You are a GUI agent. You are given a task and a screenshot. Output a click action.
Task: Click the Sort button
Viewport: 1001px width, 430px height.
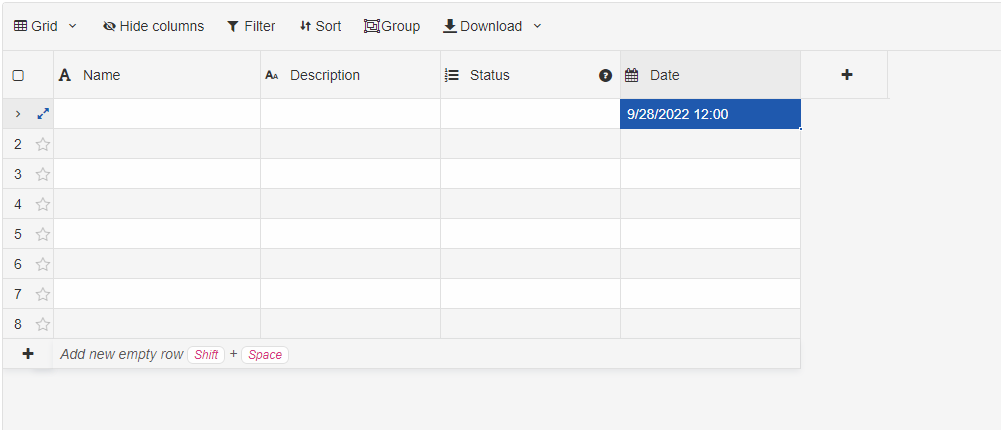[320, 26]
